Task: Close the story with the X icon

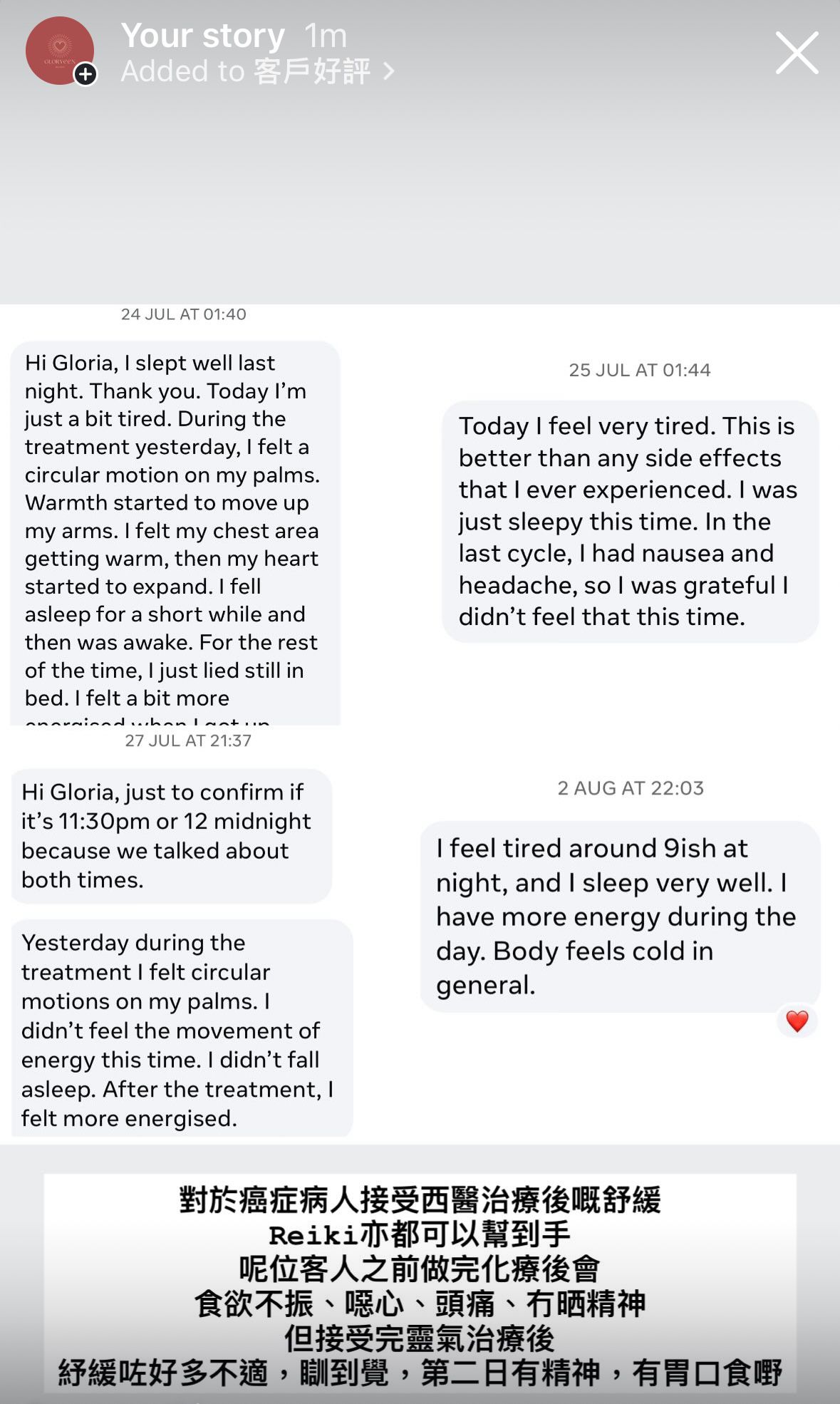Action: [797, 53]
